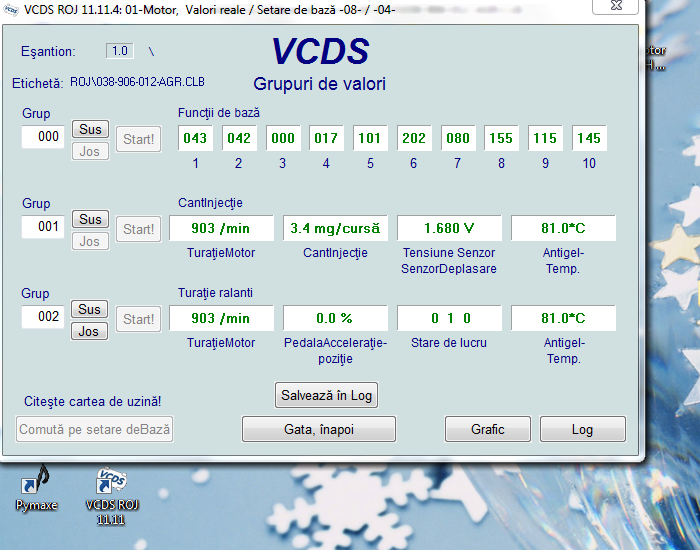Click Start! button for group 000
Viewport: 700px width, 550px height.
click(x=138, y=139)
